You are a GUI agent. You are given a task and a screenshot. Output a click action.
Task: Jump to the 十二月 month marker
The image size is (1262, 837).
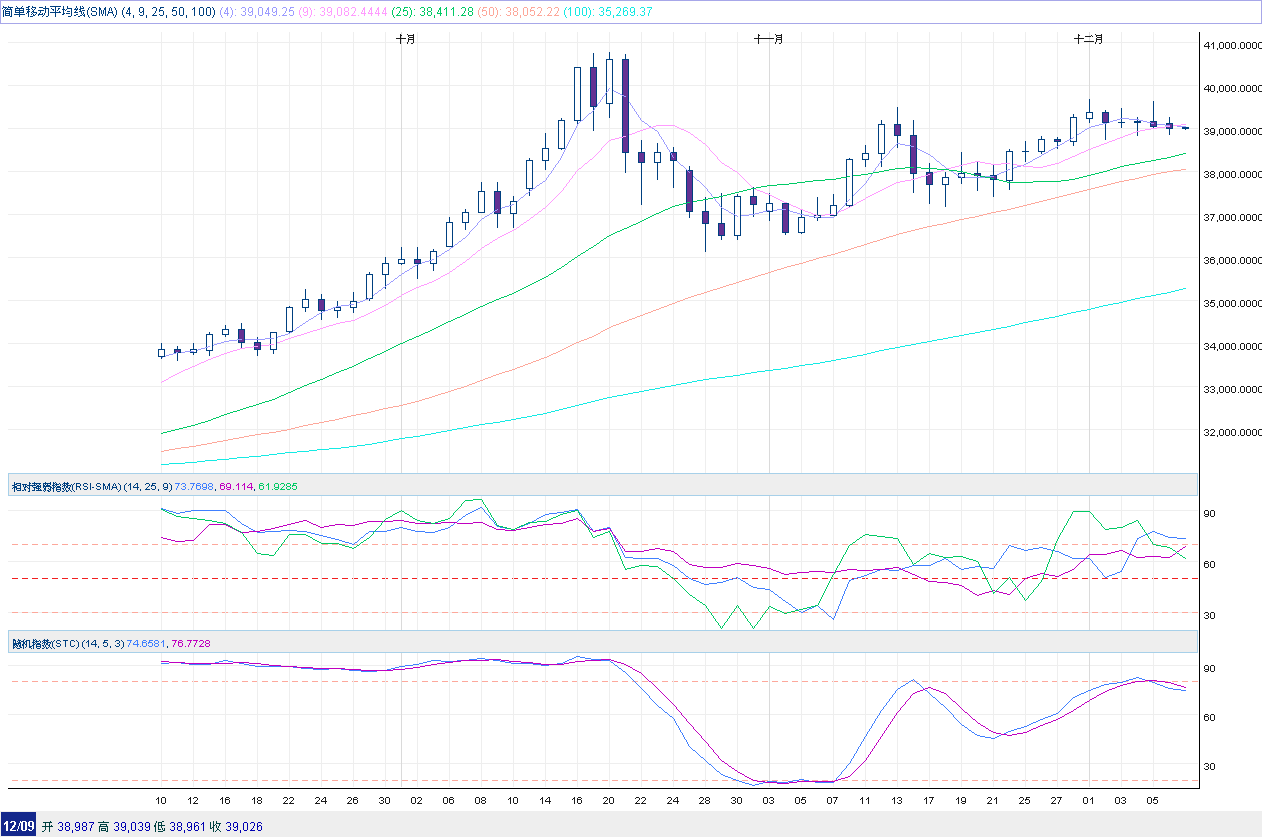pos(1088,39)
